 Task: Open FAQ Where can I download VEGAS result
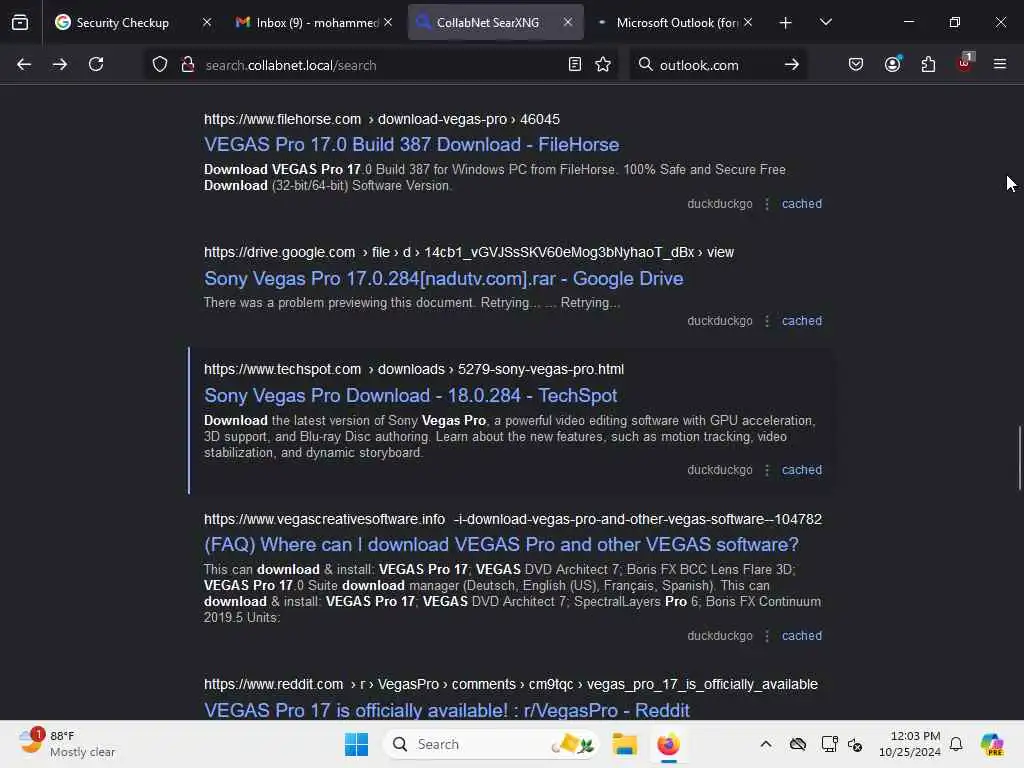coord(501,544)
